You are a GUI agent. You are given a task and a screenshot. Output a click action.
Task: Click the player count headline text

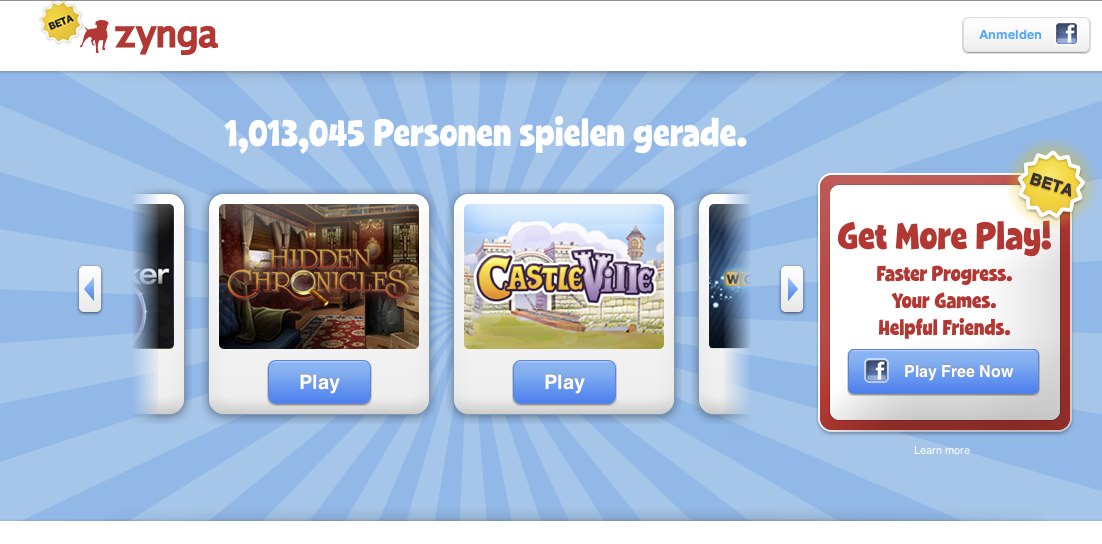coord(486,134)
